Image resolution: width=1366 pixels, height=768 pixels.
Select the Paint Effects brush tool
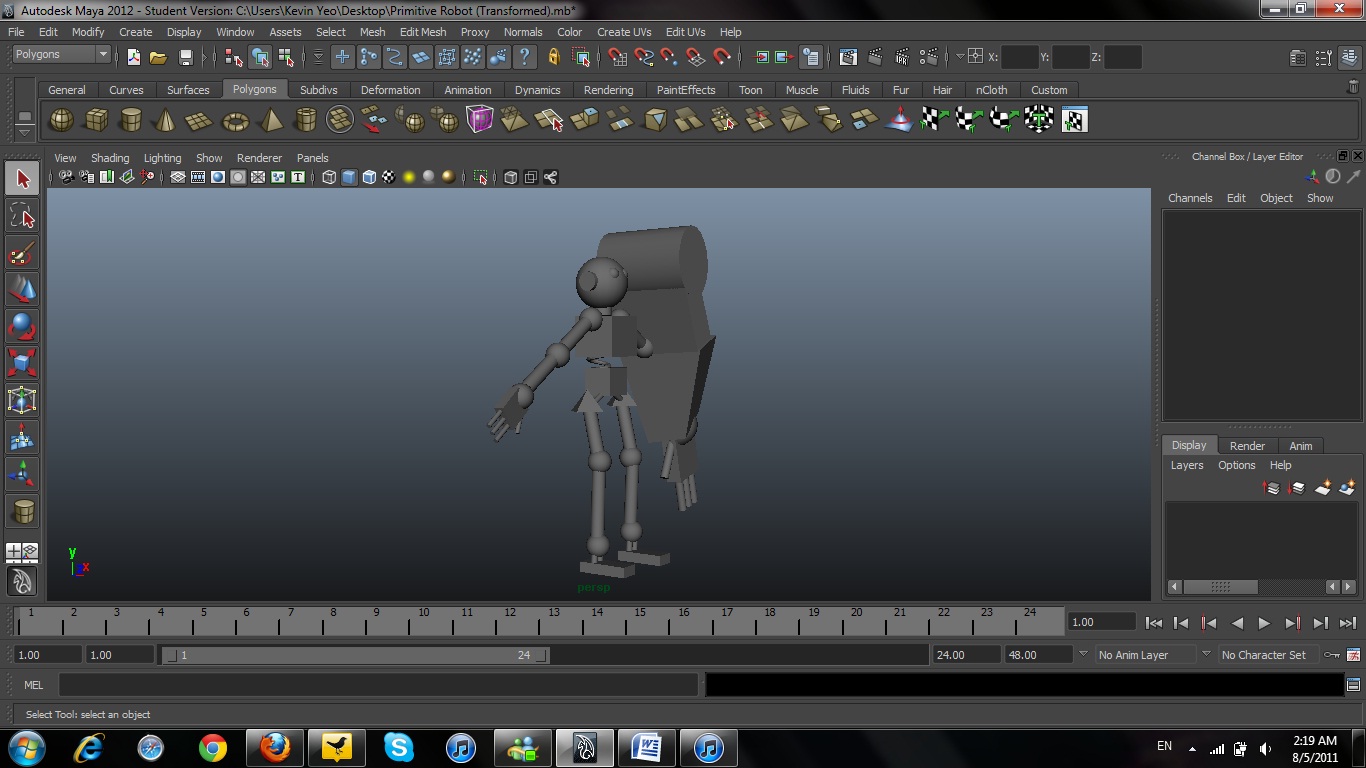22,252
